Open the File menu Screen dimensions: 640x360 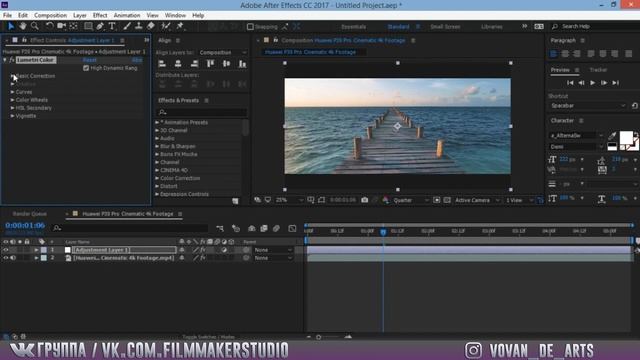(7, 16)
